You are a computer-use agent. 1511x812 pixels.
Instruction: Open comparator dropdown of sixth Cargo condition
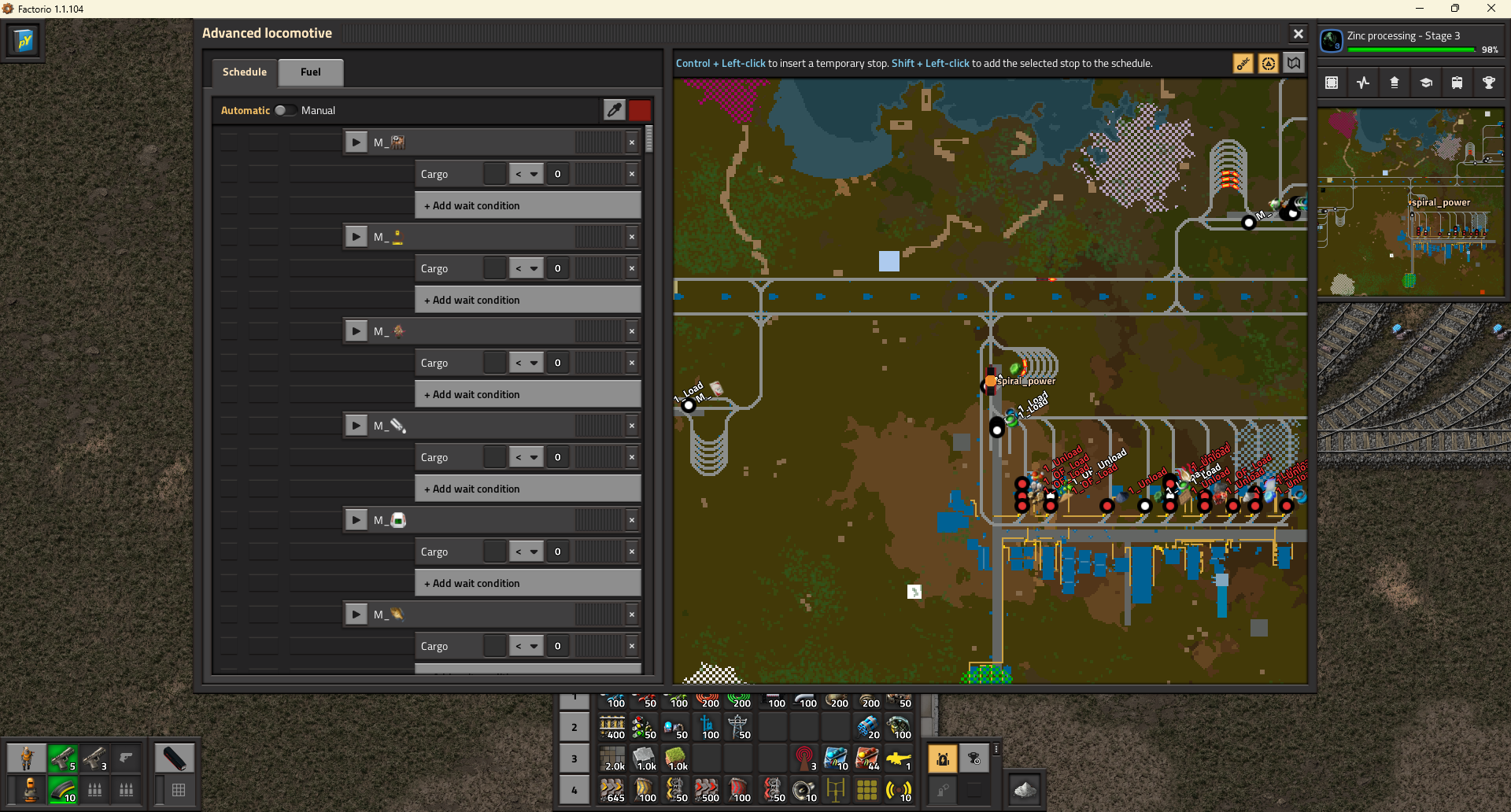pyautogui.click(x=526, y=646)
